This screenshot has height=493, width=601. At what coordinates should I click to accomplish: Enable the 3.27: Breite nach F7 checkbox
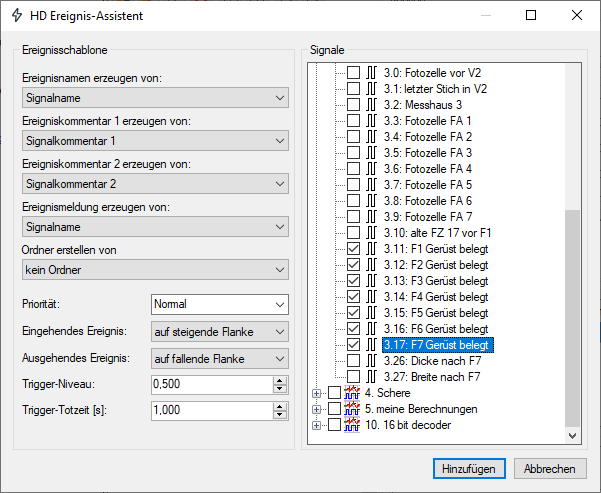tap(353, 377)
